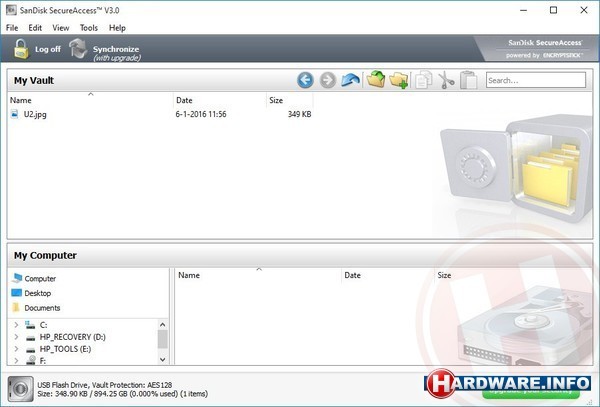Expand the HP_RECOVERY (D:) node
This screenshot has height=407, width=600.
[x=16, y=337]
